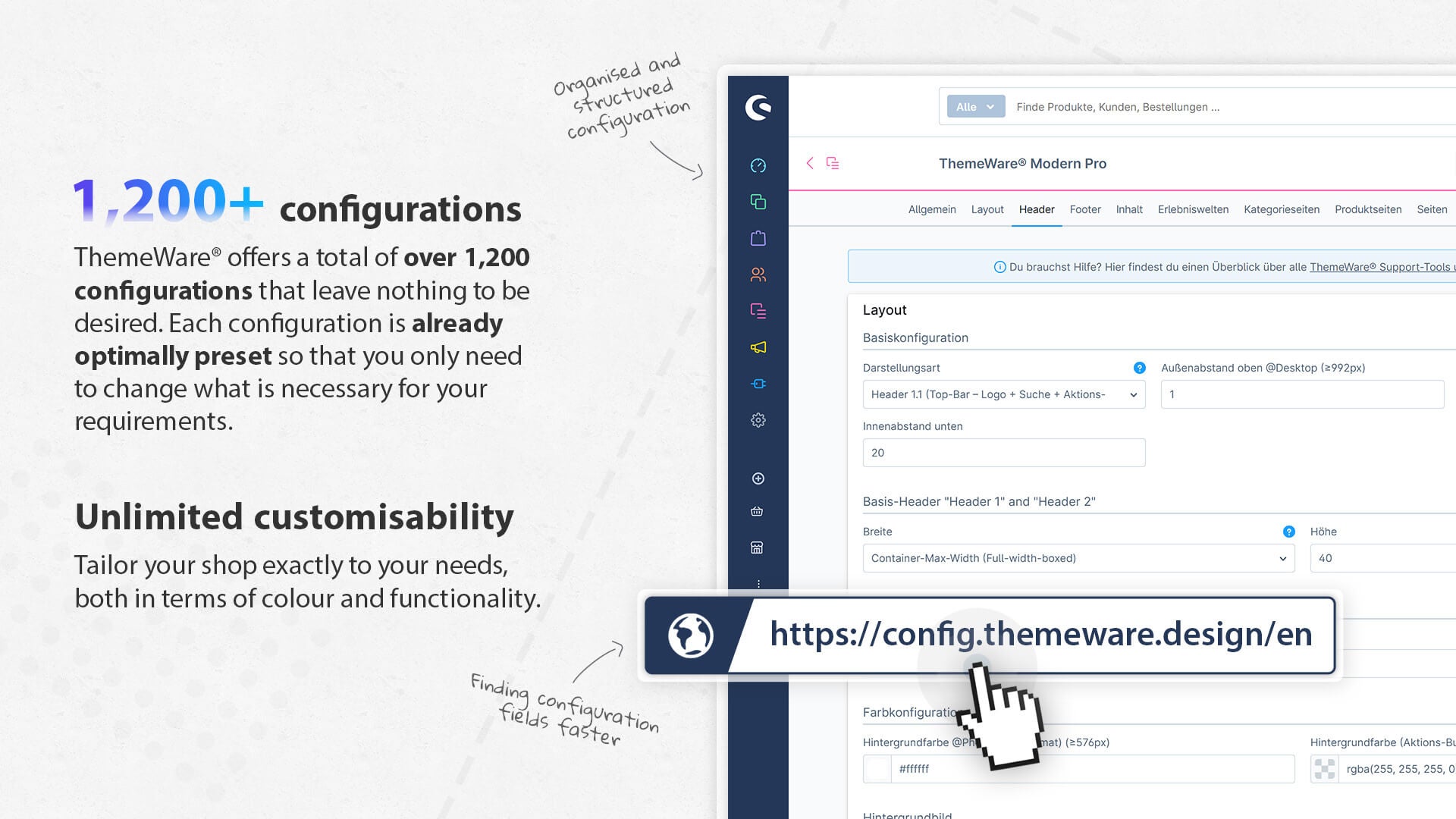Toggle the Allgemein configuration tab
Image resolution: width=1456 pixels, height=819 pixels.
(930, 208)
